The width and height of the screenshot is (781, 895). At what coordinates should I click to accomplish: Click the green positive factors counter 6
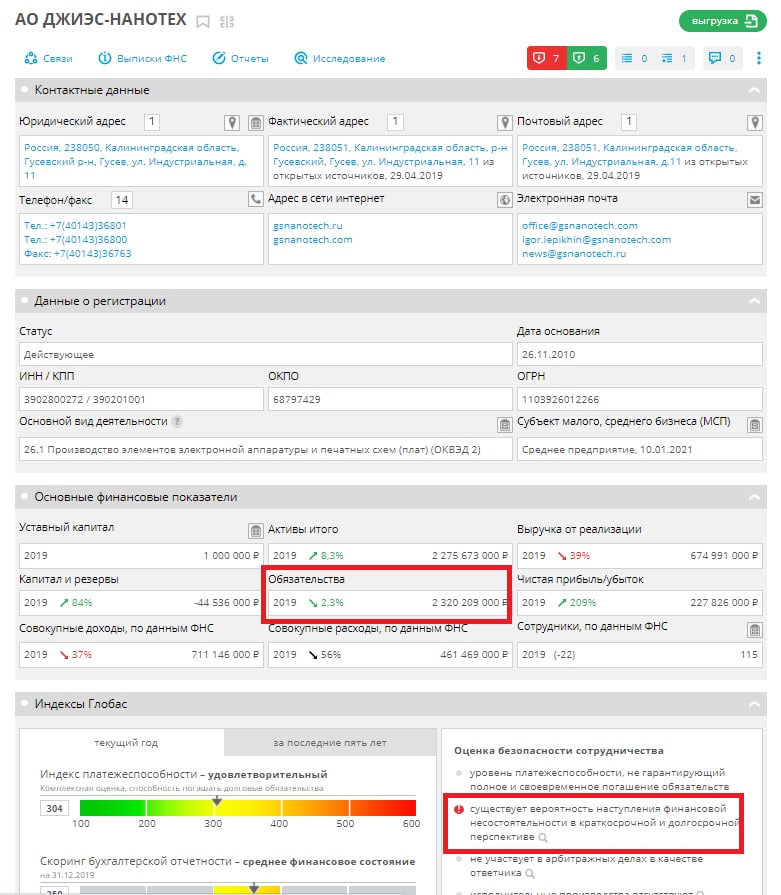(587, 58)
